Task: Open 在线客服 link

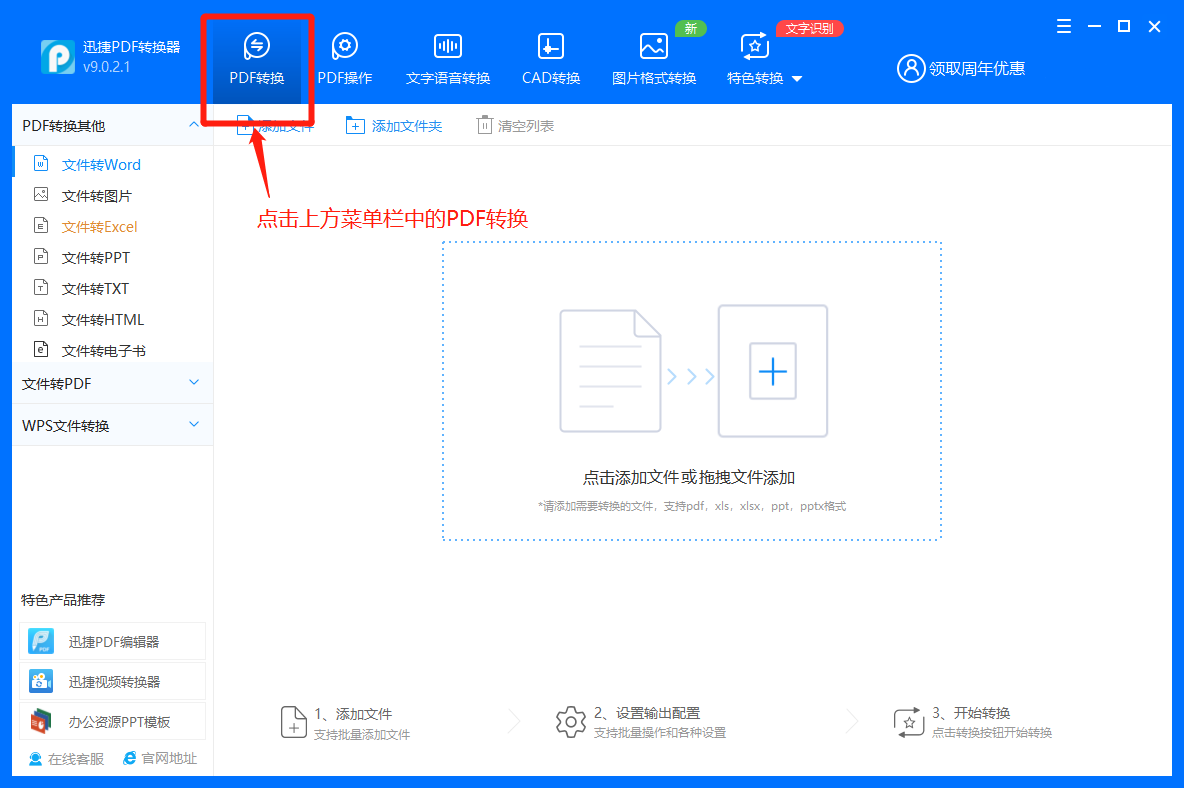Action: 66,759
